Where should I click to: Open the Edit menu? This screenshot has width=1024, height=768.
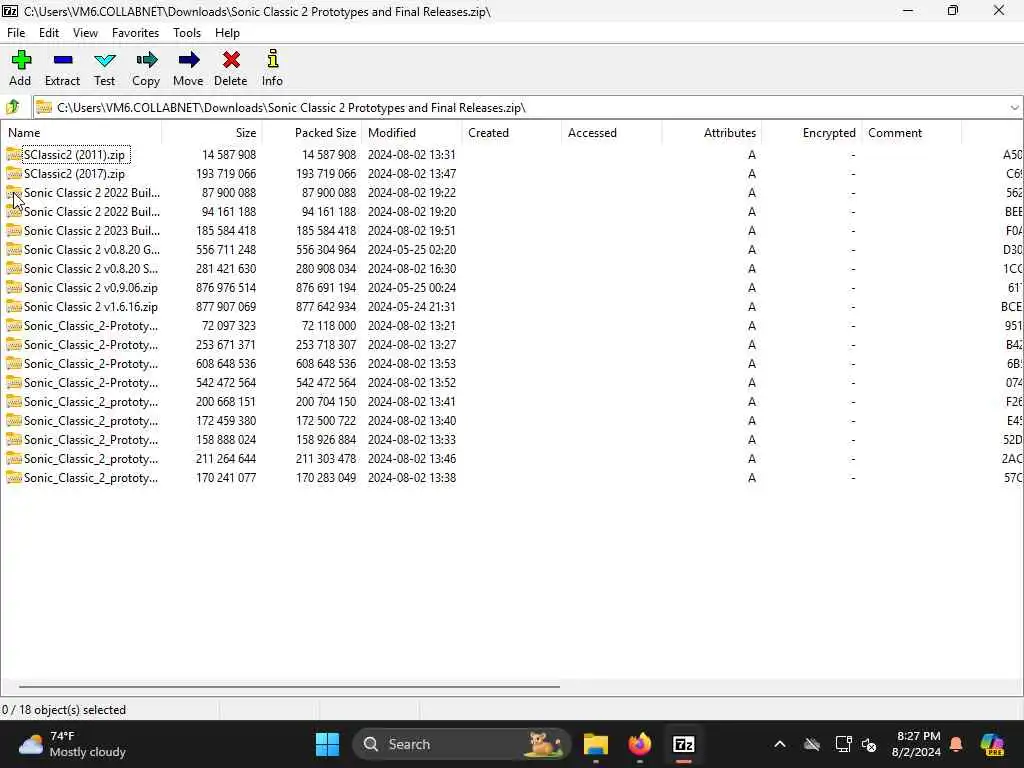click(48, 33)
